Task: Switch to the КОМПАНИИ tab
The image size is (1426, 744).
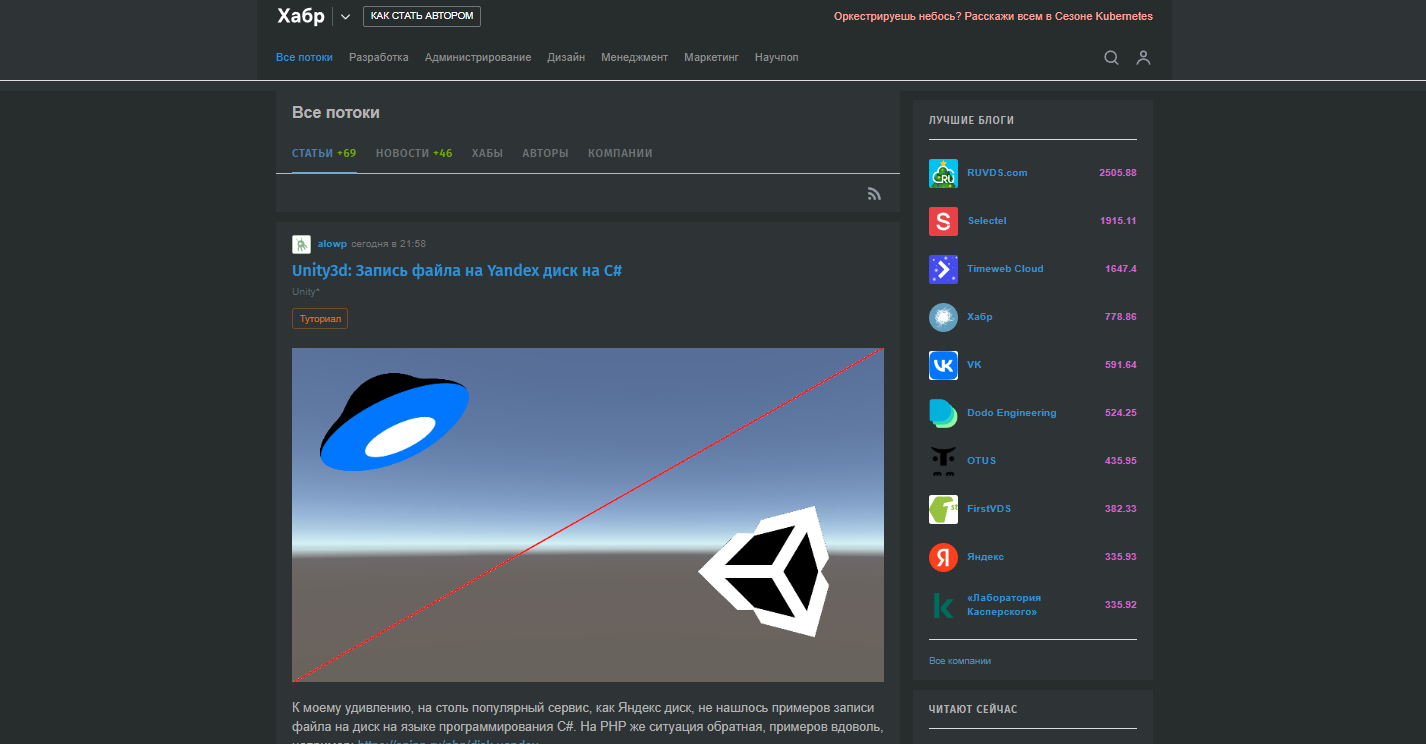Action: click(620, 154)
